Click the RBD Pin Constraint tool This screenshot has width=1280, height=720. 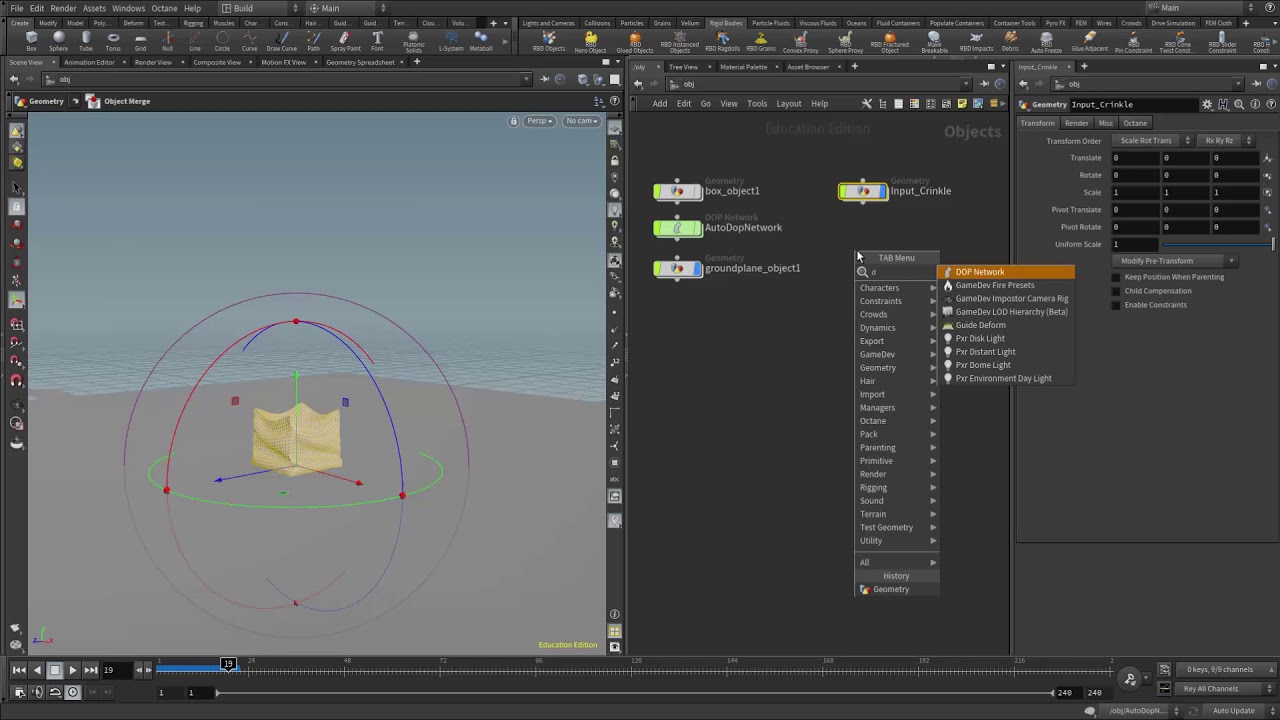(1133, 42)
